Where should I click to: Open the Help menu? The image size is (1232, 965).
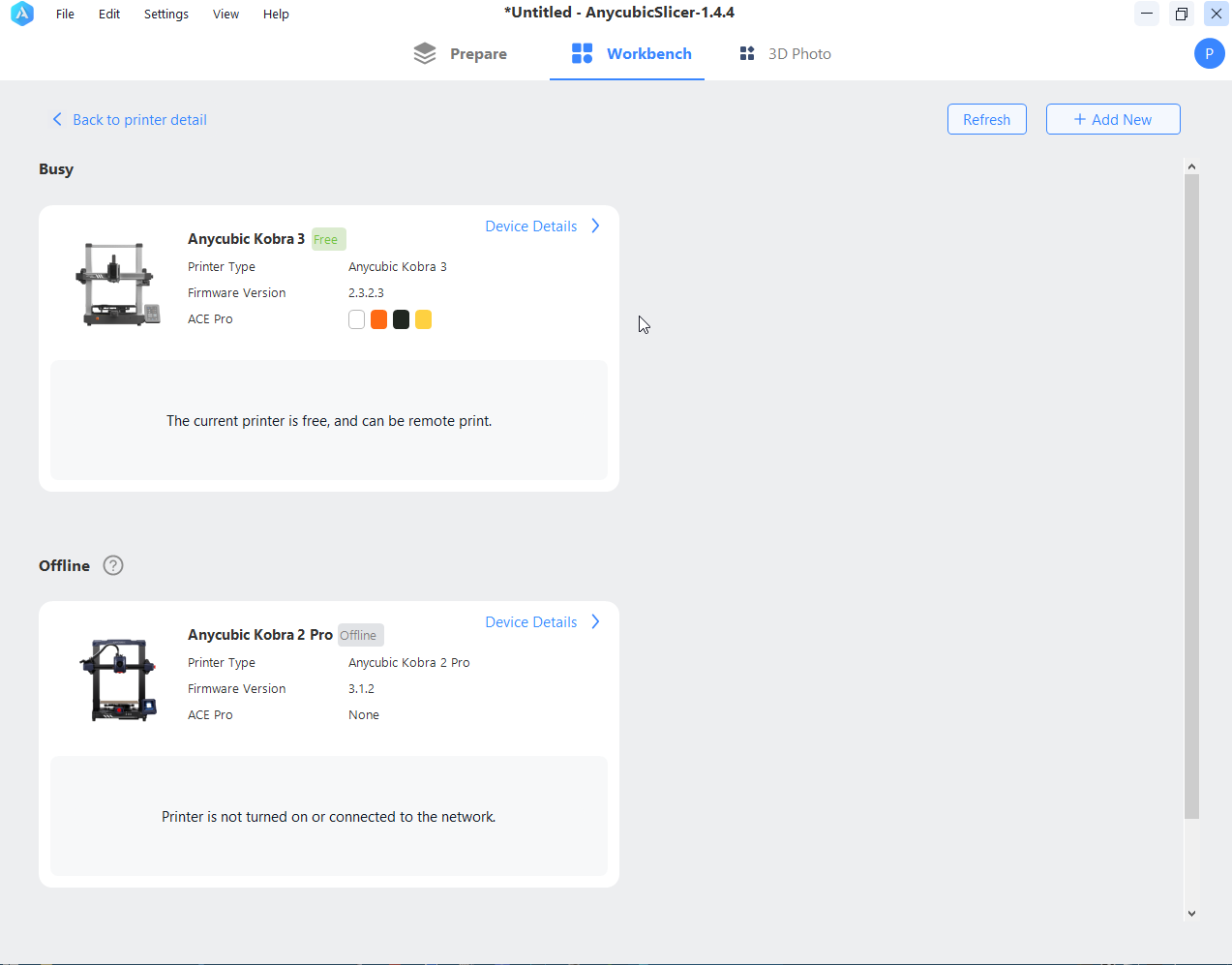click(276, 14)
